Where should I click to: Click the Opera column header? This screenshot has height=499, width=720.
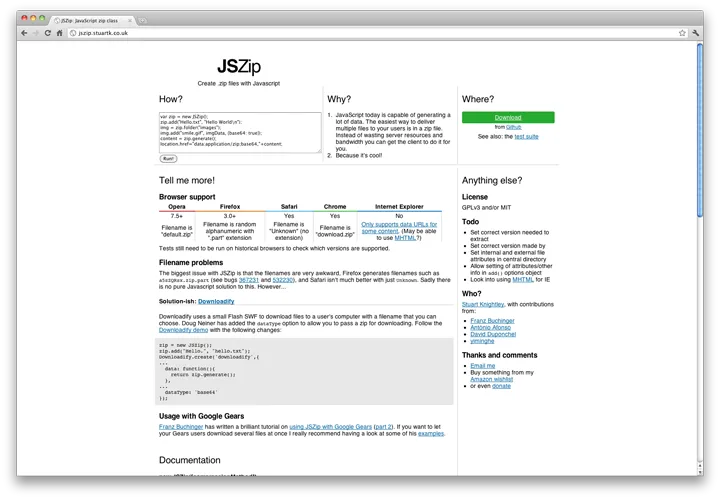point(177,207)
